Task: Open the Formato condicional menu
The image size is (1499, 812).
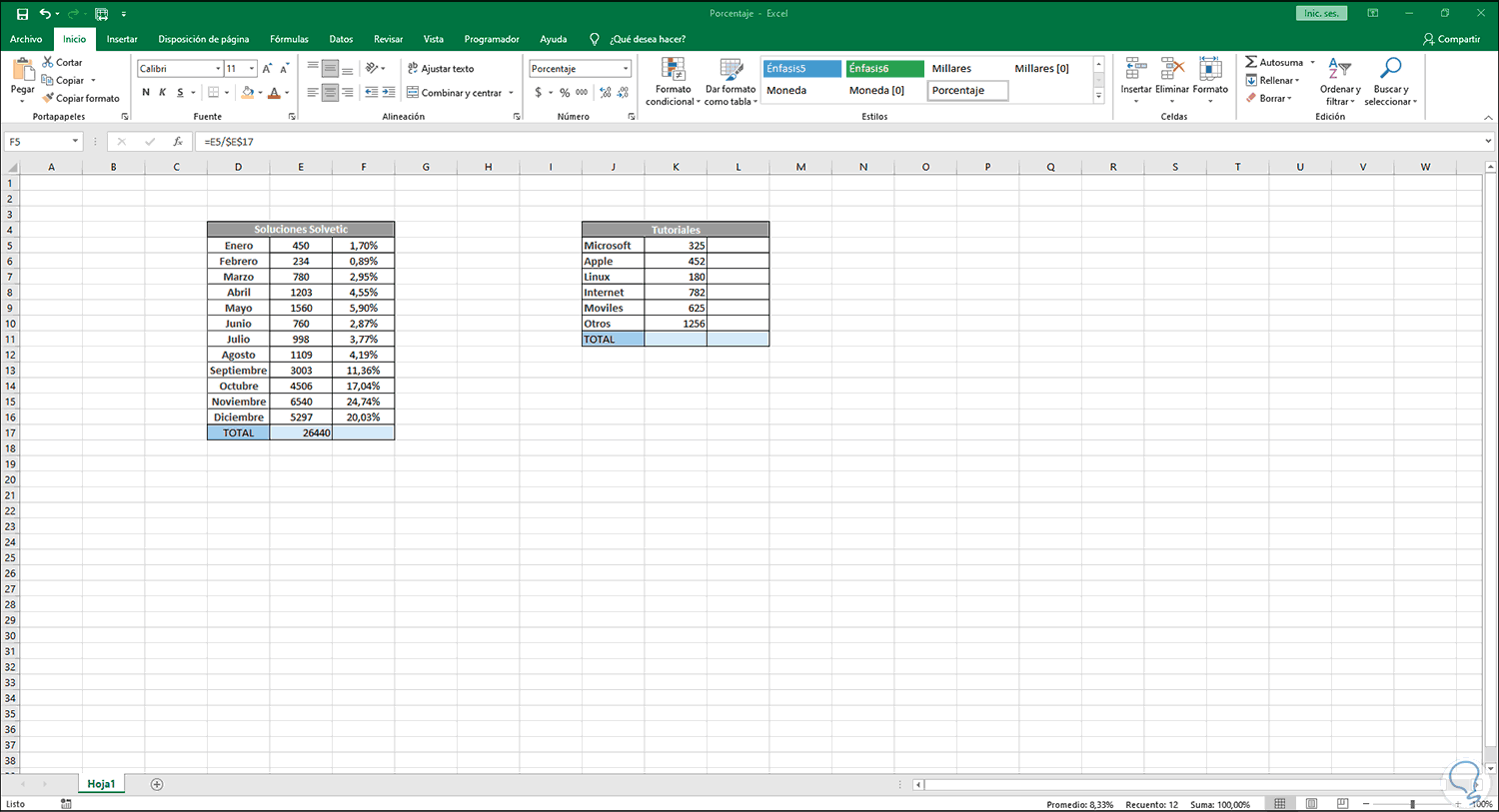Action: tap(674, 82)
